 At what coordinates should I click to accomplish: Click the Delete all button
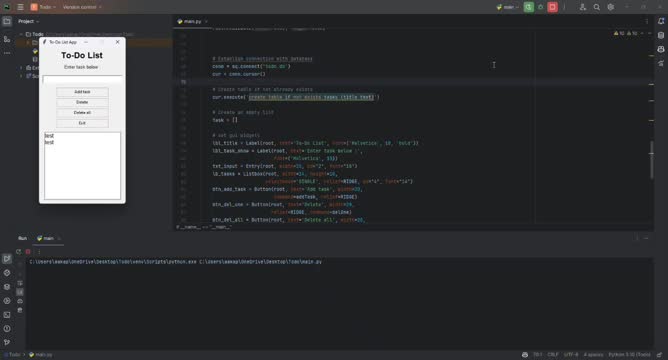[82, 113]
